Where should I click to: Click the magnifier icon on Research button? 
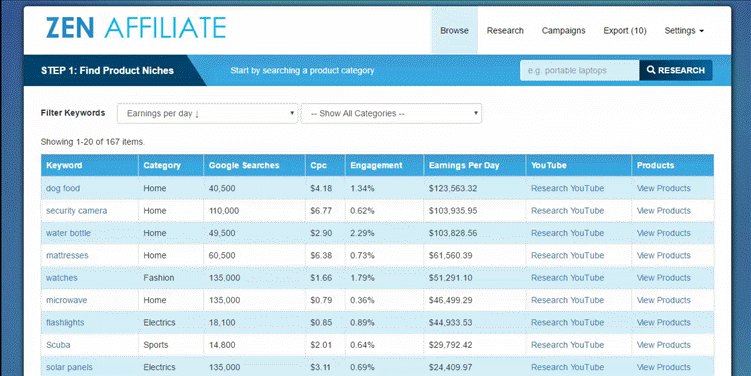[651, 70]
